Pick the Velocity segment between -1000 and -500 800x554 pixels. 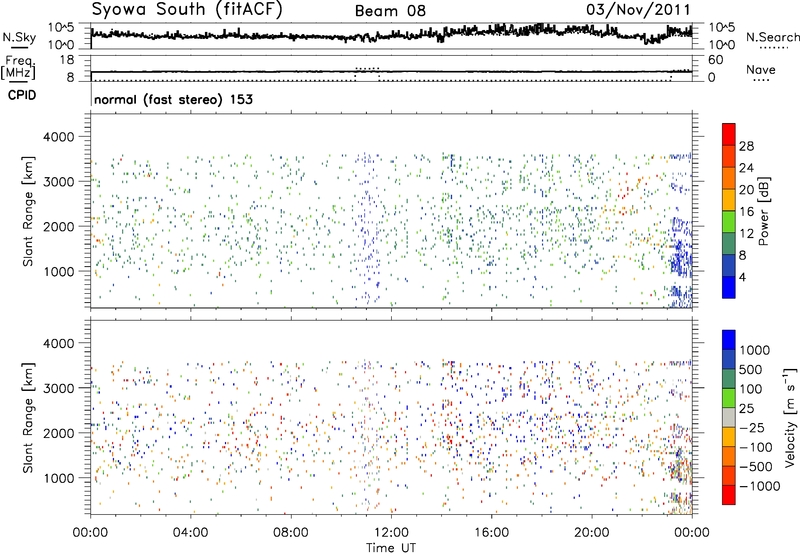[729, 475]
